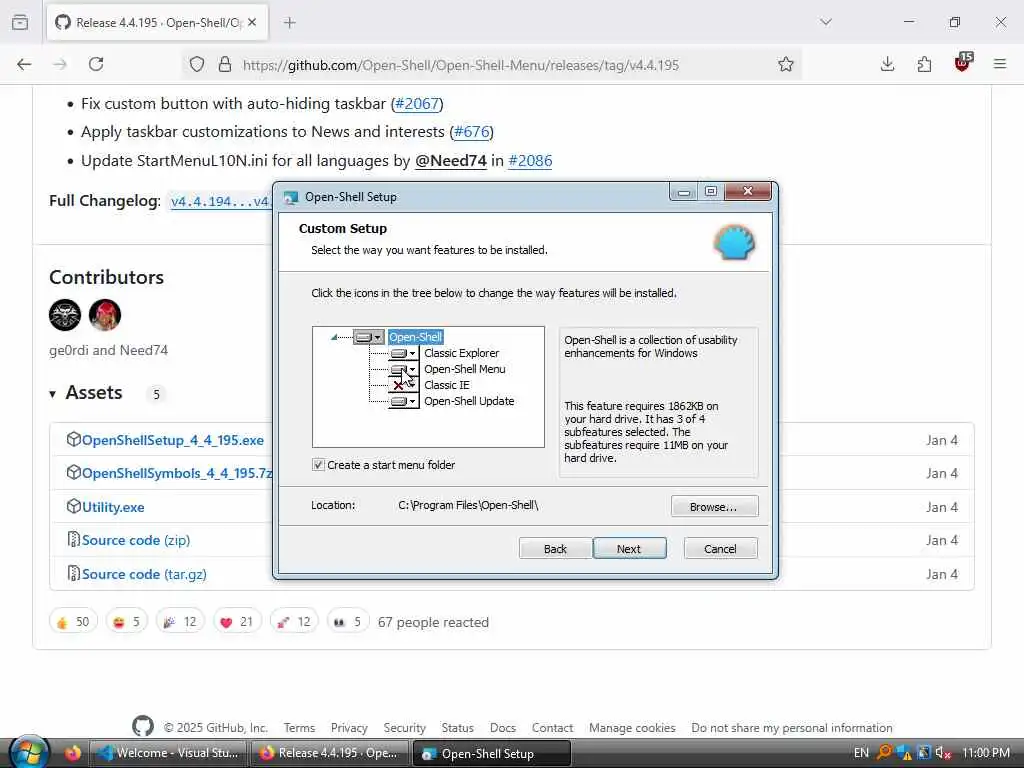Click eyes reaction with 5

pyautogui.click(x=348, y=622)
